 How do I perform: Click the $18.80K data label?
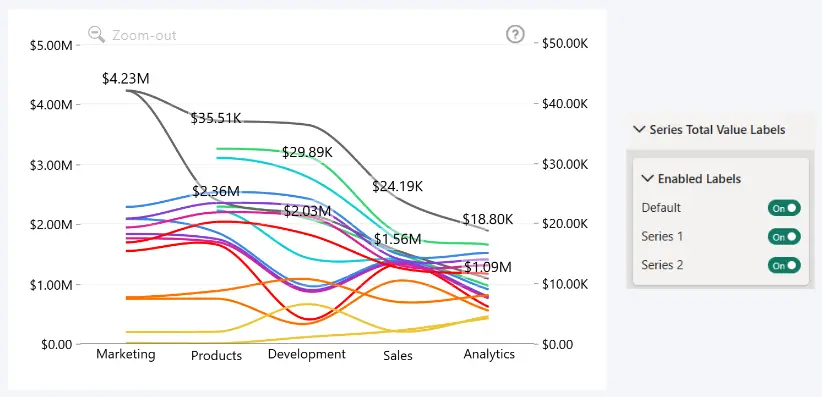[488, 219]
